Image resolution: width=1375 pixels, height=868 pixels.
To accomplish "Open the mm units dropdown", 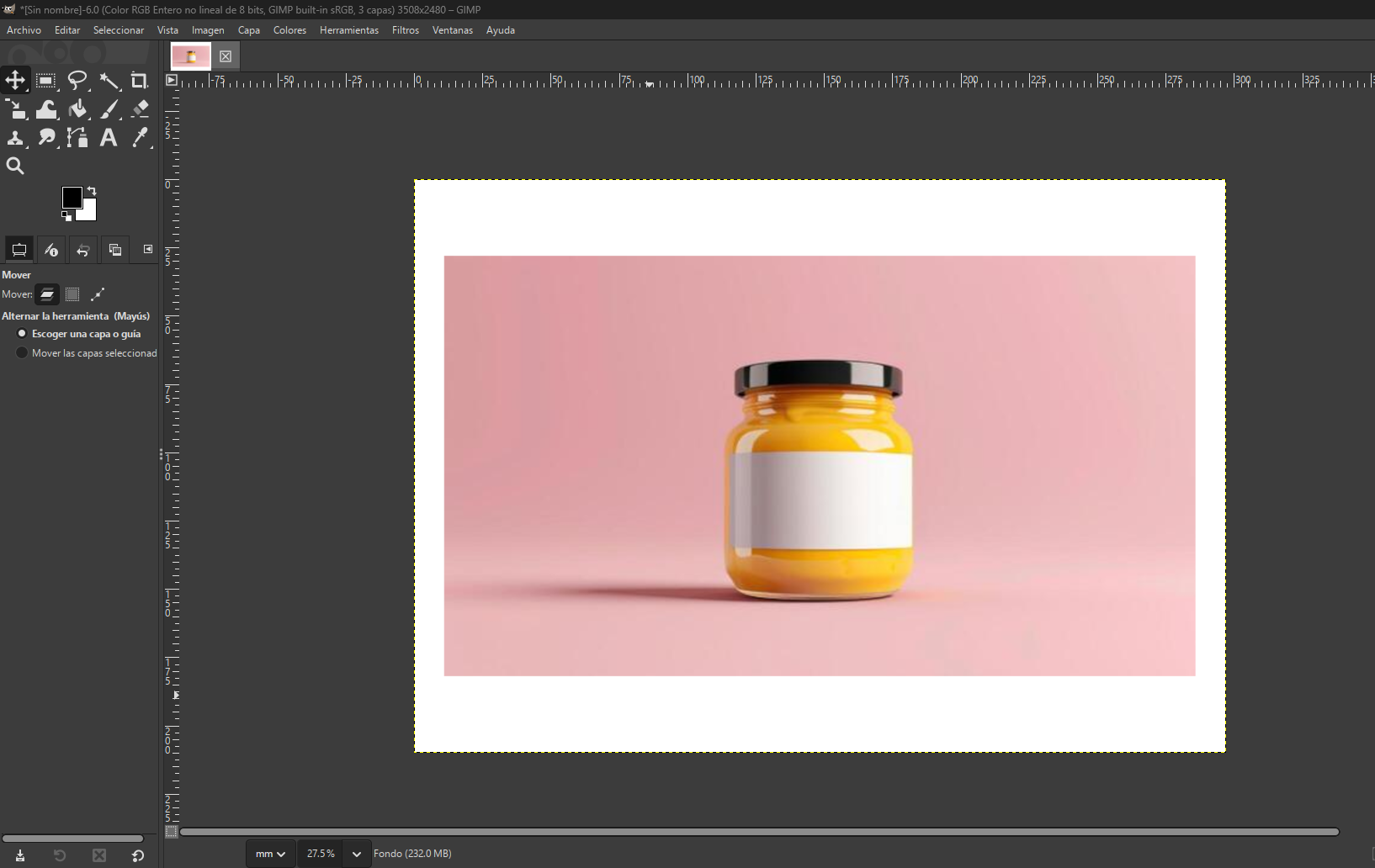I will [269, 854].
